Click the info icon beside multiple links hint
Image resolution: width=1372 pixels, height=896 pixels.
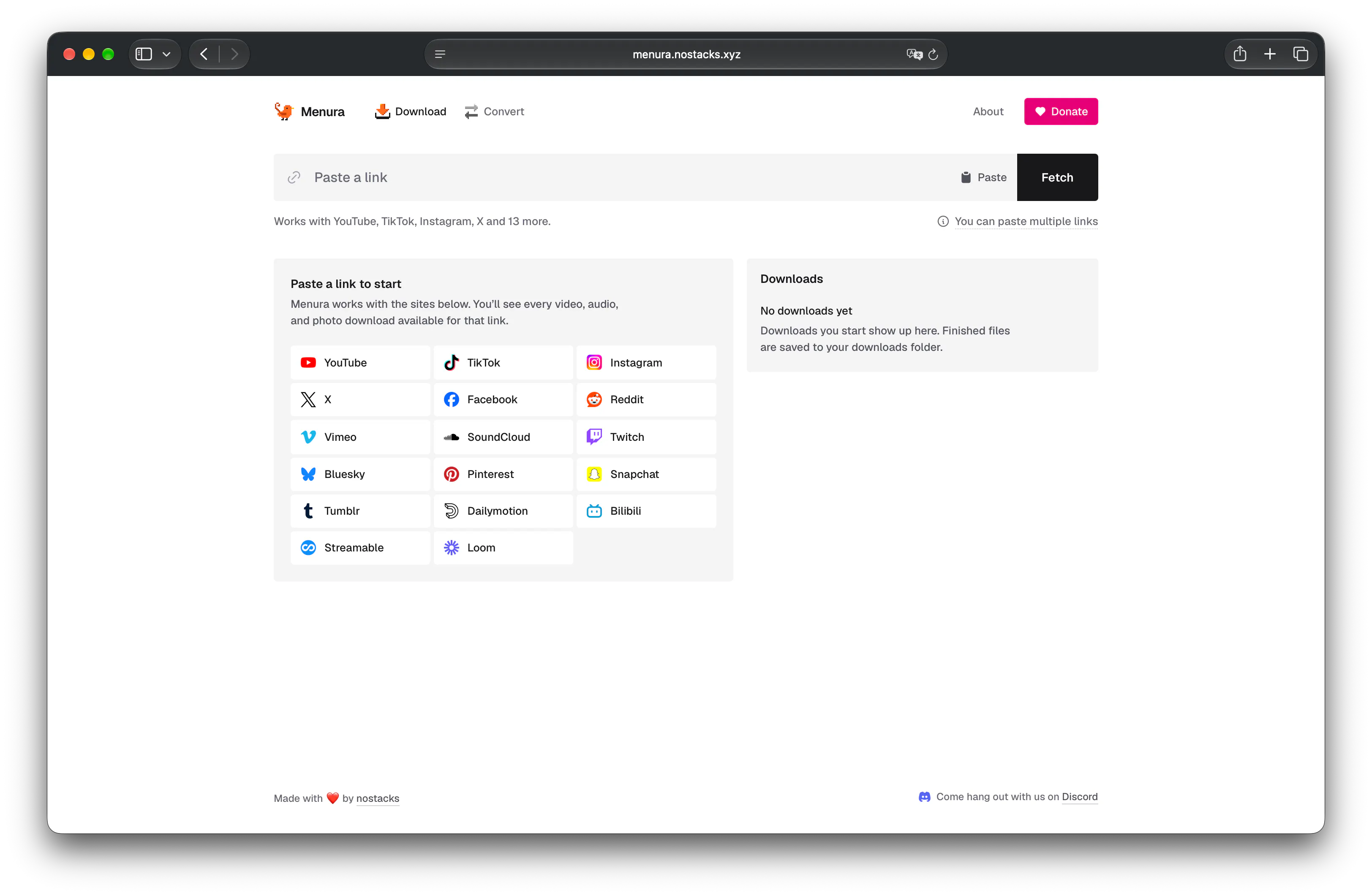click(x=943, y=221)
